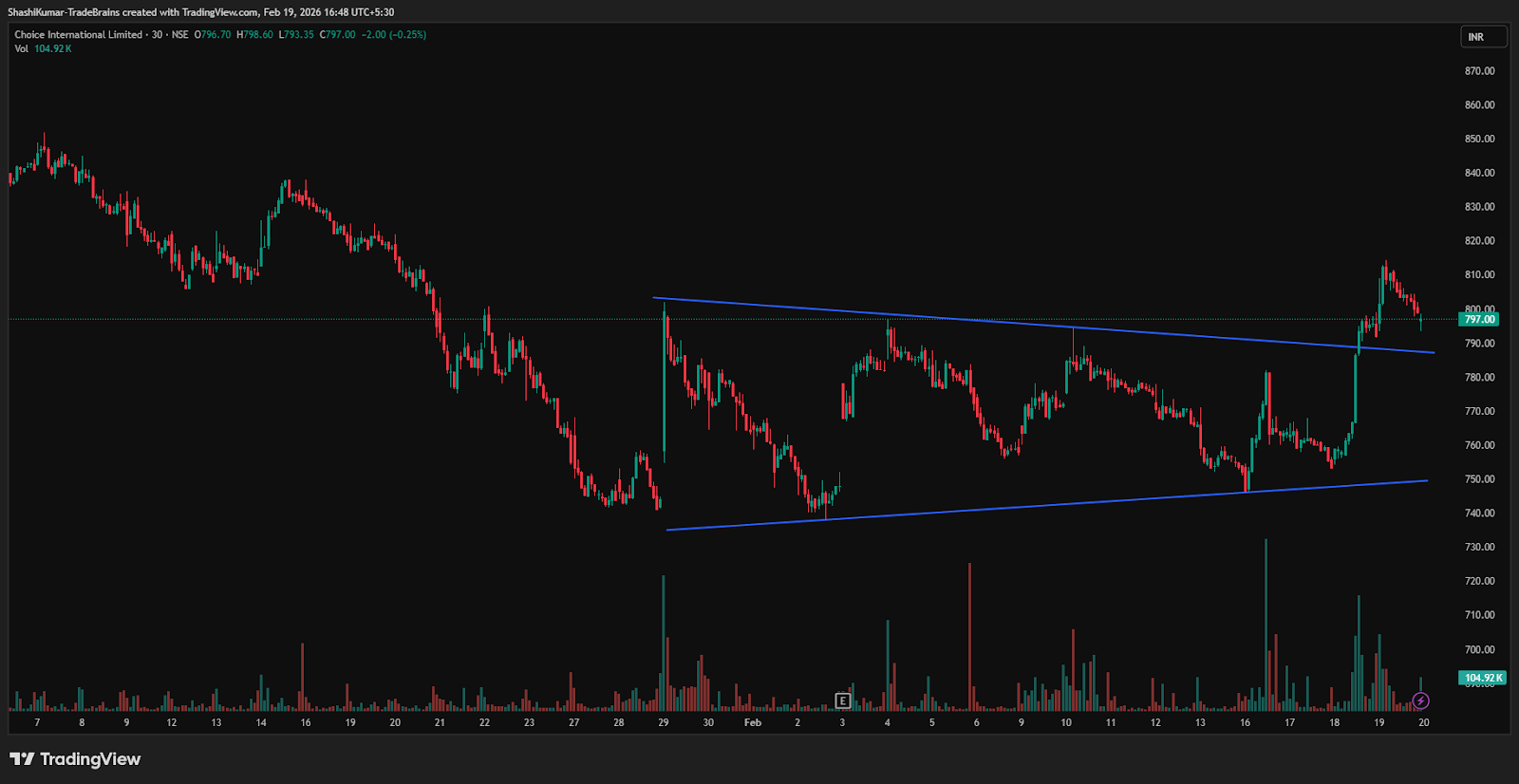Click the Vol indicator legend label
Screen dimensions: 1519x784
click(x=22, y=49)
